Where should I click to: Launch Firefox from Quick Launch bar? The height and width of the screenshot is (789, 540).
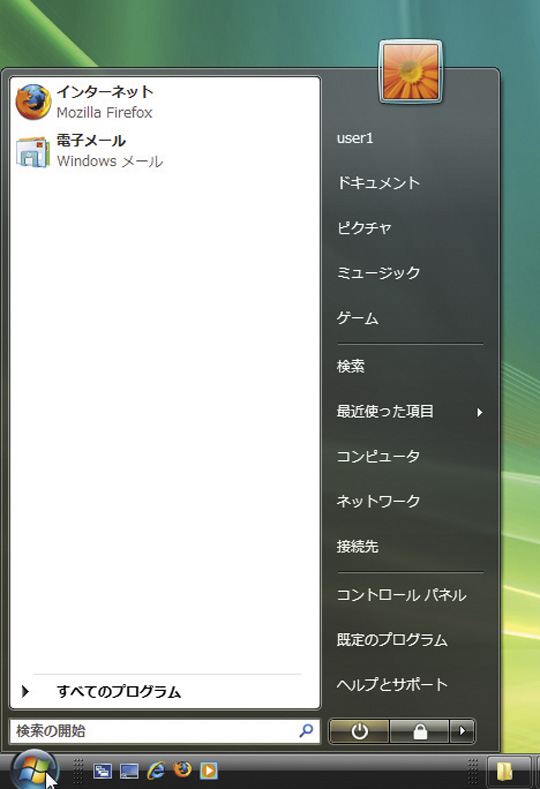(183, 770)
